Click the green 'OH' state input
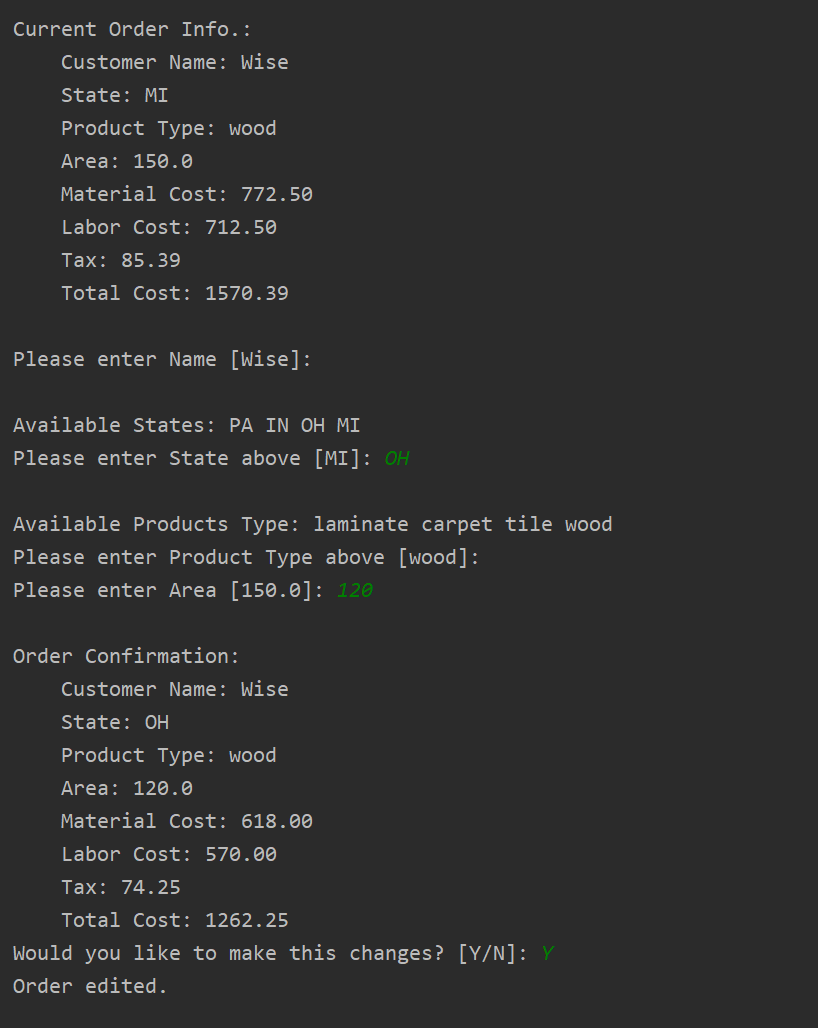Screen dimensions: 818x1028 tap(397, 458)
